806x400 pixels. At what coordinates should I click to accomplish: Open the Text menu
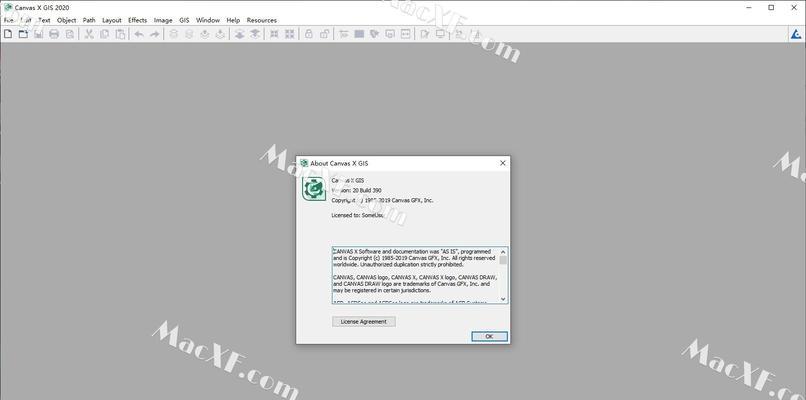[x=45, y=20]
